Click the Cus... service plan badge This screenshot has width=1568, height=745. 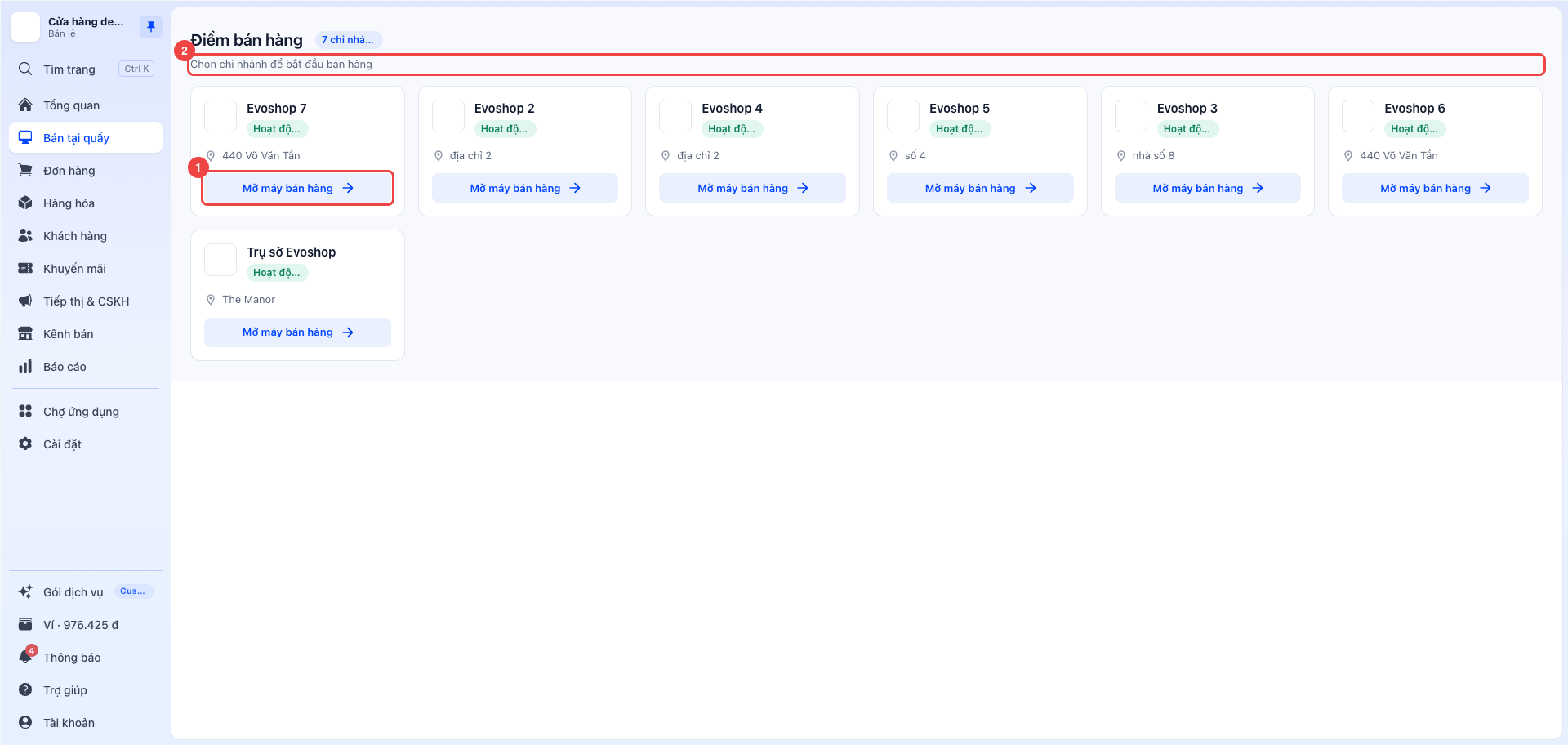coord(132,591)
